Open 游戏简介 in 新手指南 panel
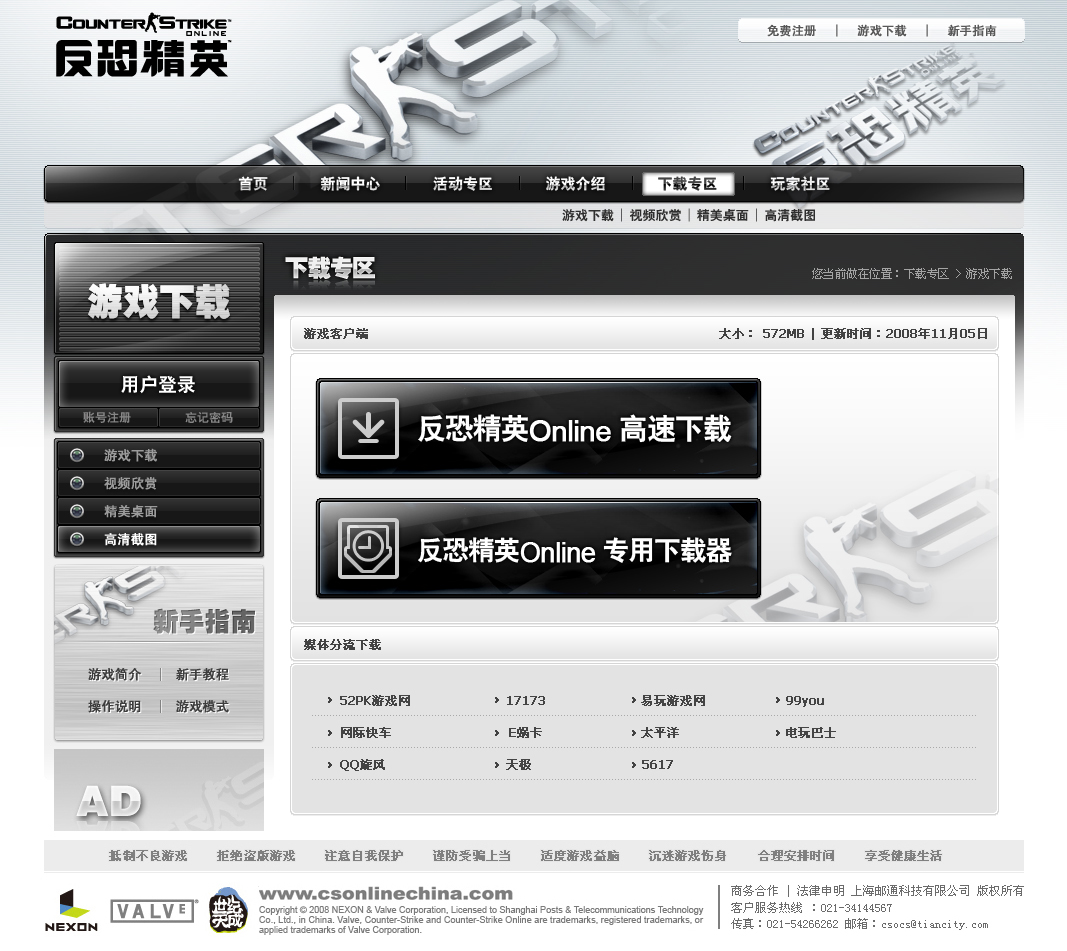The width and height of the screenshot is (1067, 951). (x=114, y=674)
